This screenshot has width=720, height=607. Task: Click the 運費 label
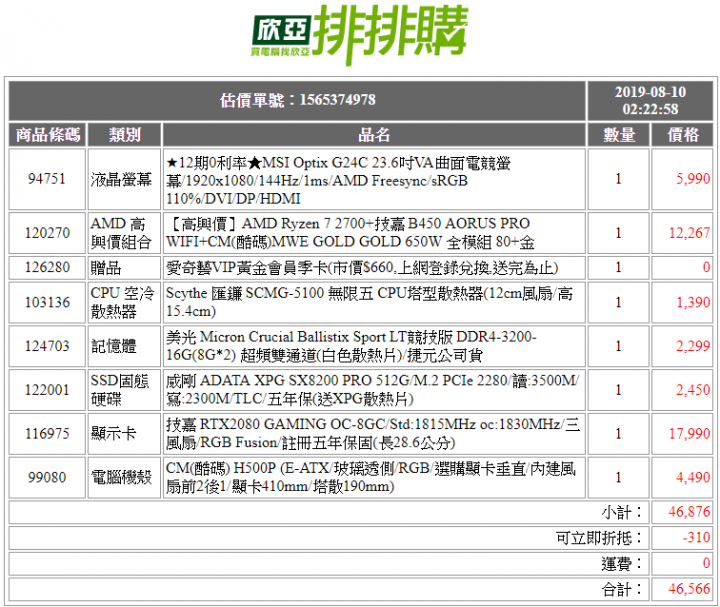pos(622,563)
